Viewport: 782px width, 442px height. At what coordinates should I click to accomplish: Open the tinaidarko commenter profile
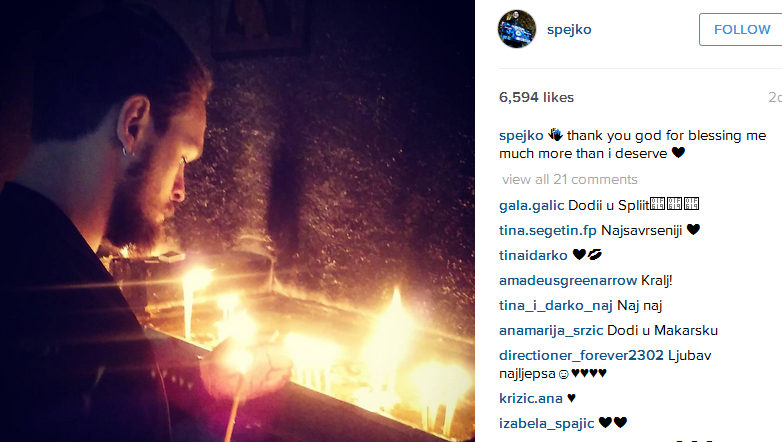(533, 255)
